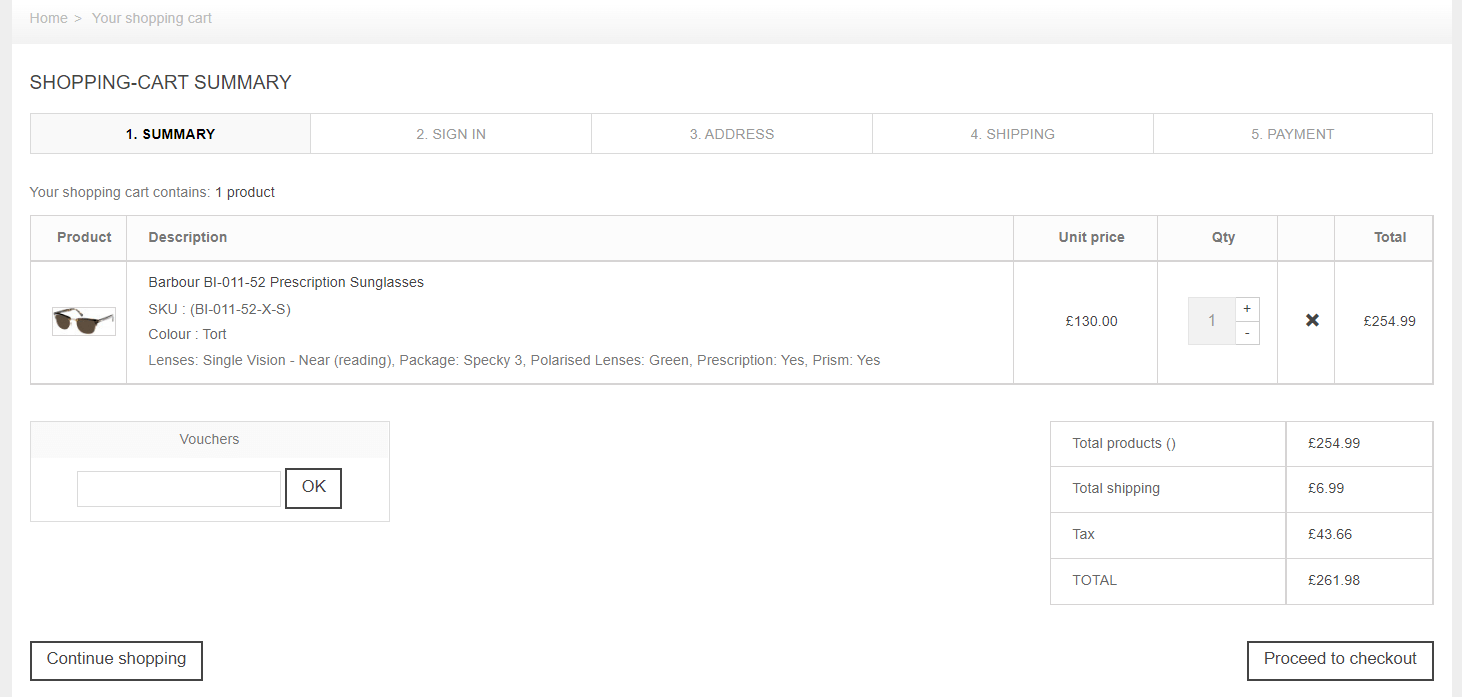The image size is (1462, 697).
Task: Select the 1. Summary step tab
Action: (170, 134)
